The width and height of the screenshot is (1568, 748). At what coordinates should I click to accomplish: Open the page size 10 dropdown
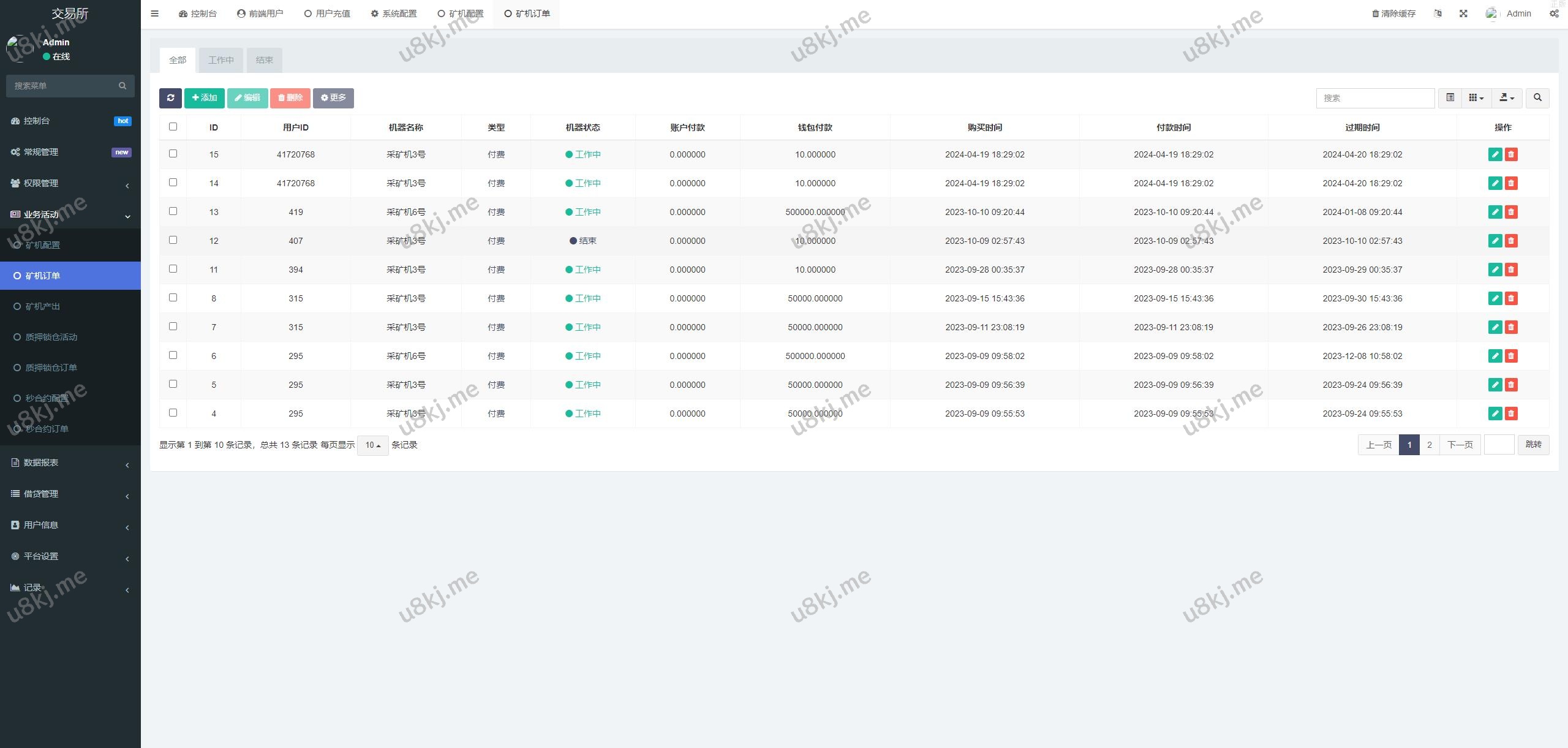tap(372, 445)
